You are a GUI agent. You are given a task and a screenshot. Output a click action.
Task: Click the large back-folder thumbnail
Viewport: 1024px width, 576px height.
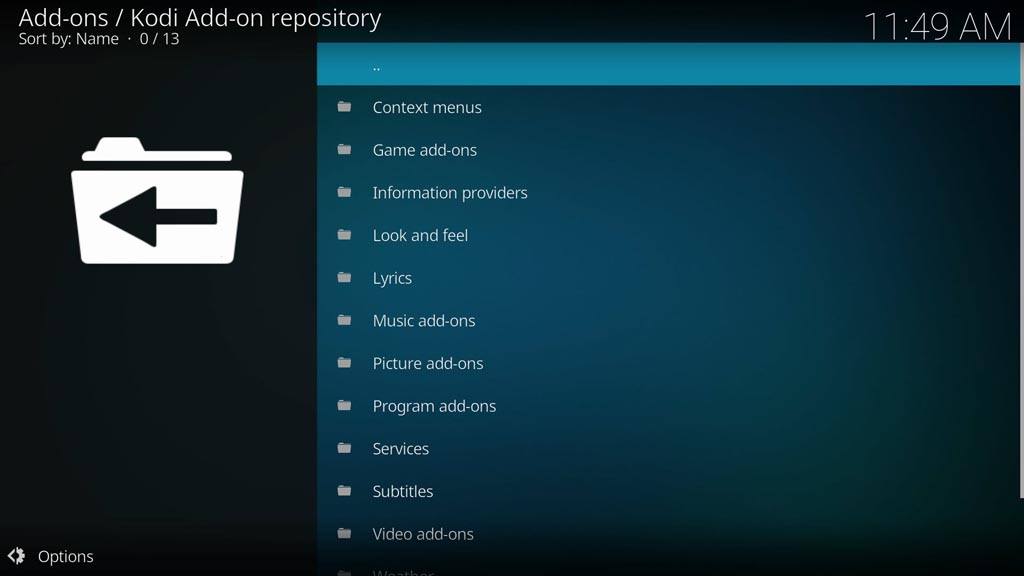[157, 200]
